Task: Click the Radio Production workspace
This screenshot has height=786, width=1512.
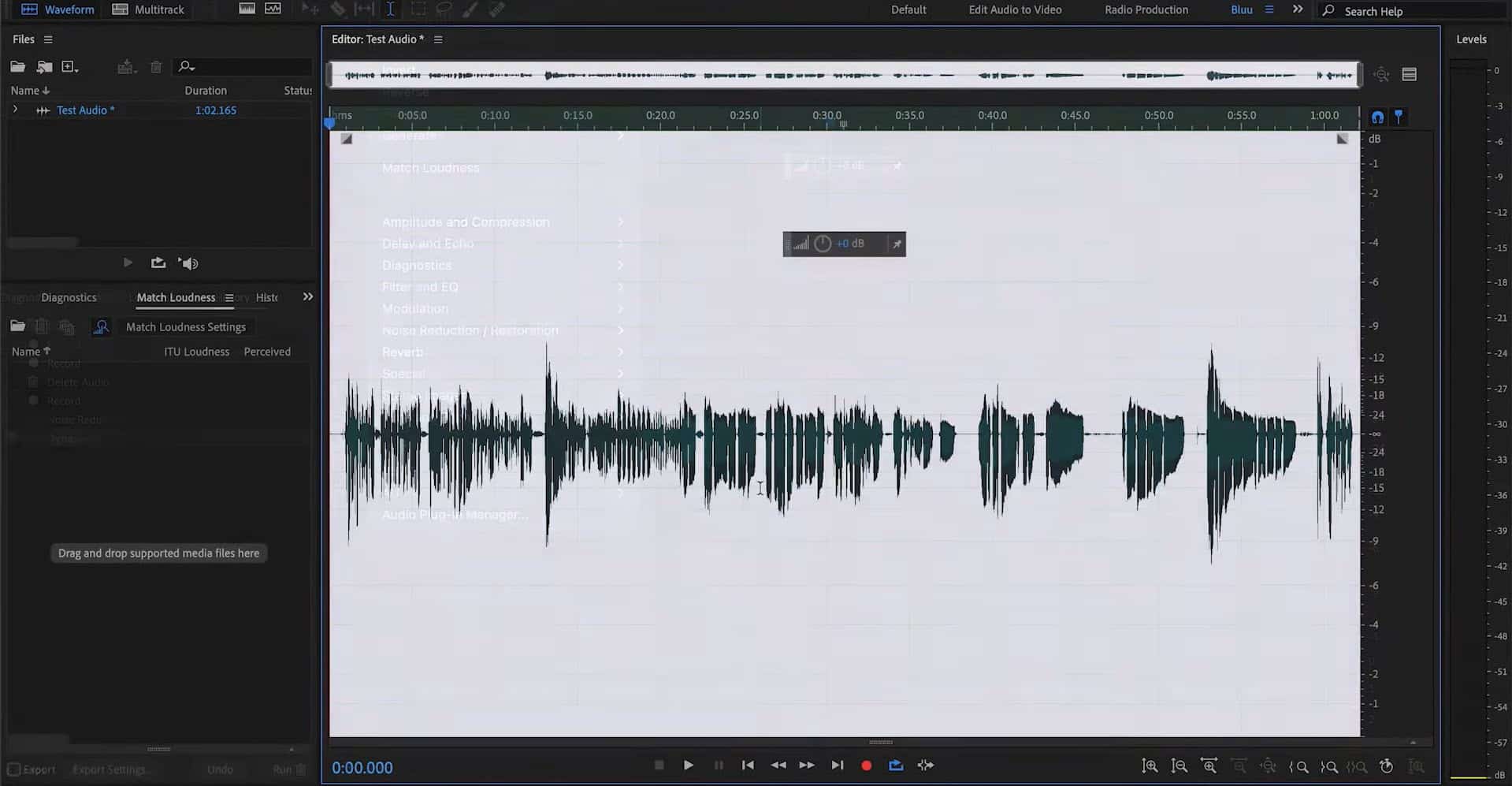Action: pyautogui.click(x=1146, y=9)
